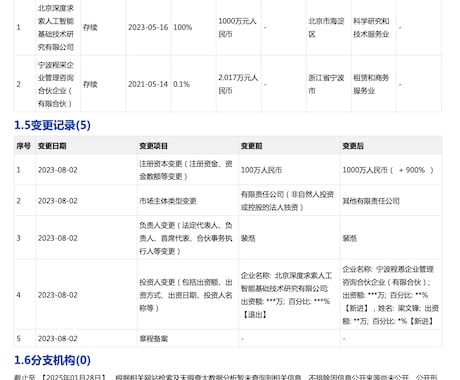
Task: Click date 2023-08-02 in the 投资人变更 row
Action: (x=58, y=295)
